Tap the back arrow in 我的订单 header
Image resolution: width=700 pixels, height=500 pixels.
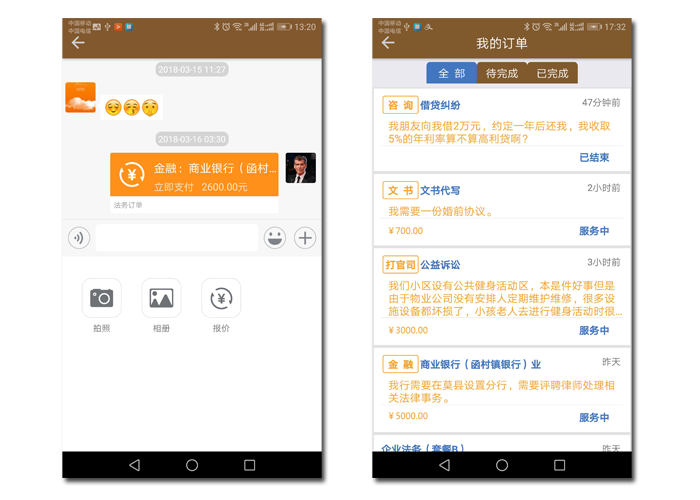388,43
